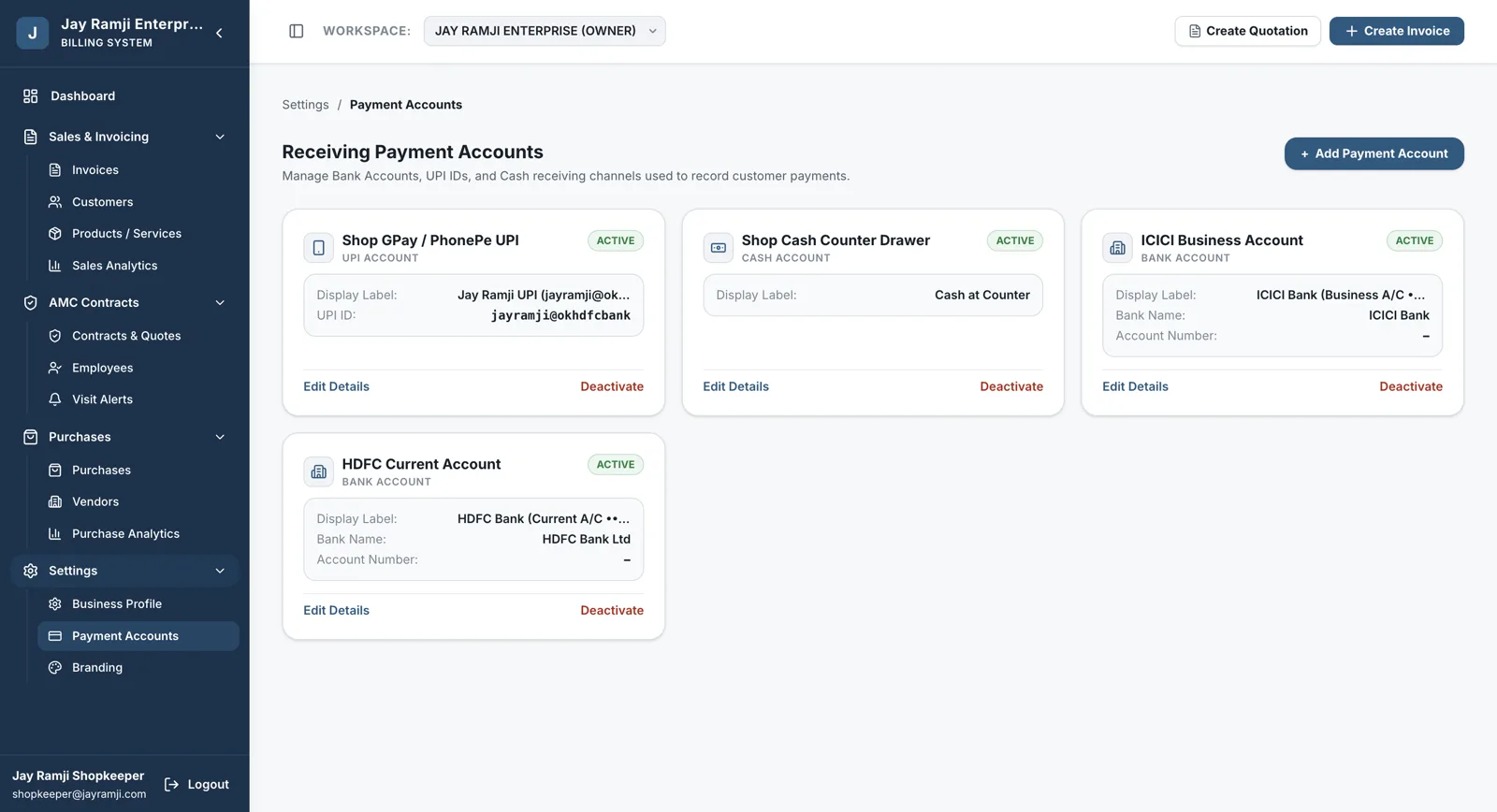Deactivate the Shop GPay / PhonePe UPI account

(x=612, y=386)
